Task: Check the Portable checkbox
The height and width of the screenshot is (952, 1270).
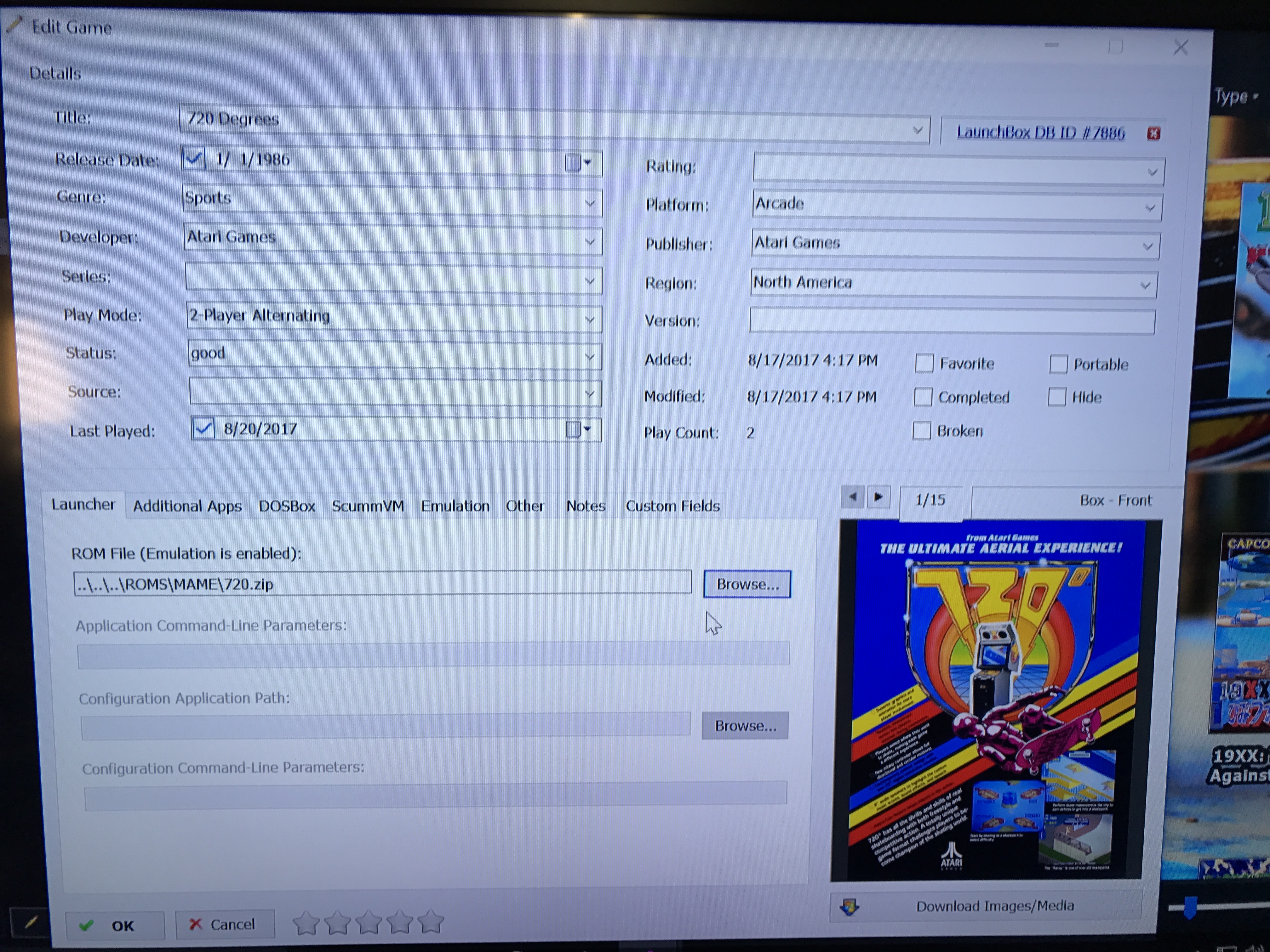Action: 1058,364
